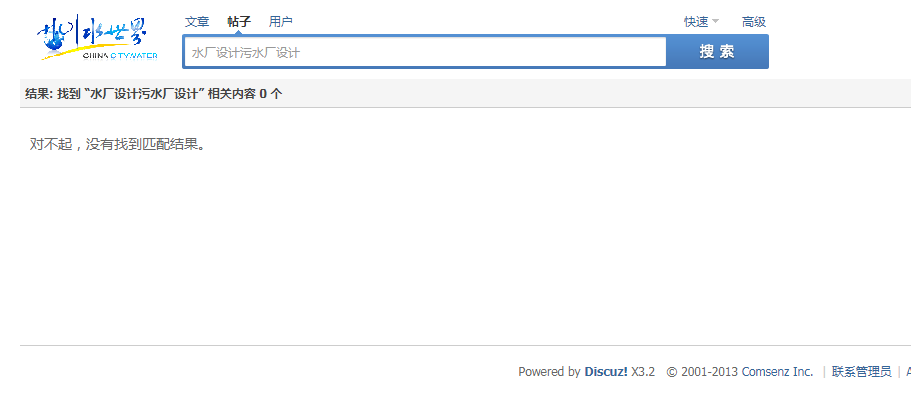Click the CHINA CITY WATER logo caption
The image size is (911, 418).
point(120,56)
